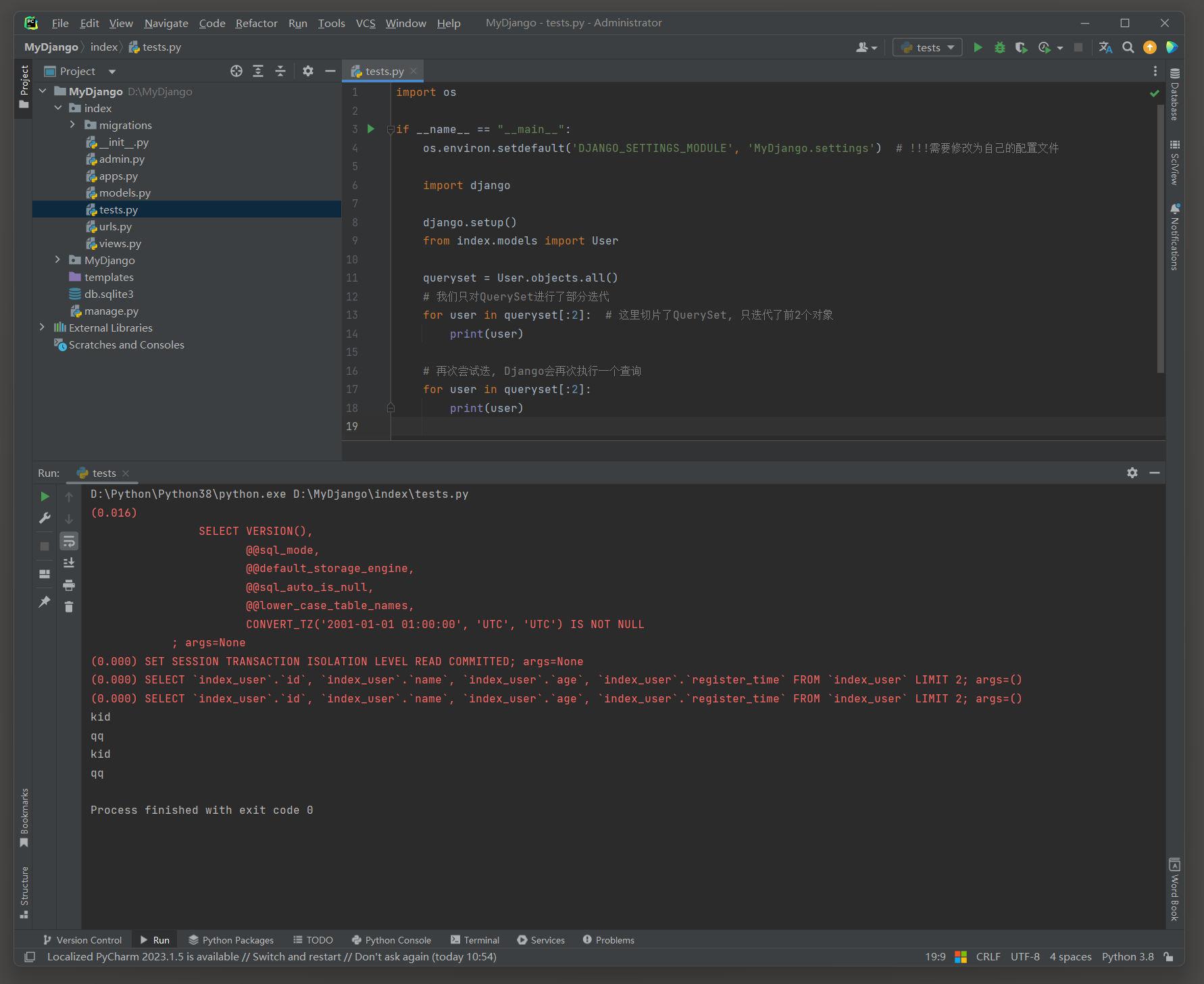The image size is (1204, 984).
Task: Toggle the Project tool window stripe button
Action: pos(24,86)
